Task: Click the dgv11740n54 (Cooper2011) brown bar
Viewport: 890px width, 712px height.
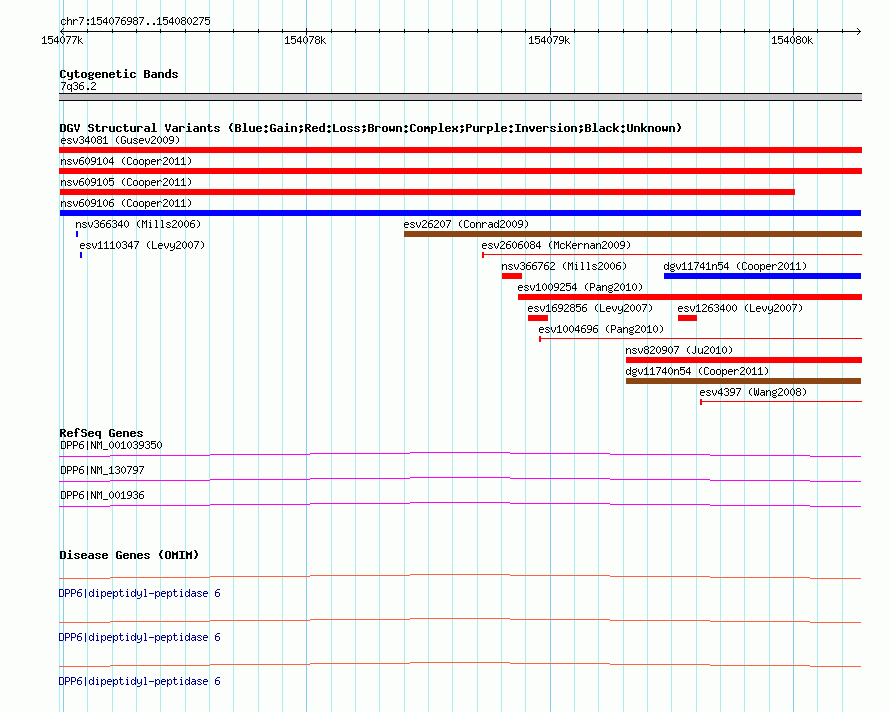Action: (744, 381)
